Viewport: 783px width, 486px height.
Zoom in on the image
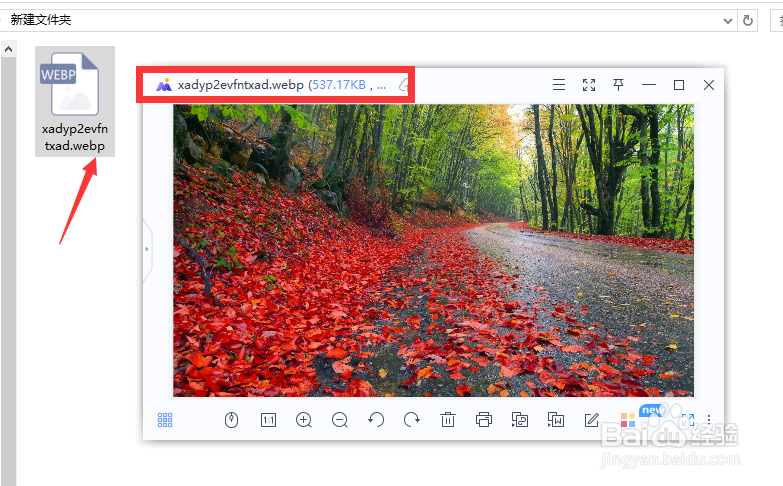304,420
